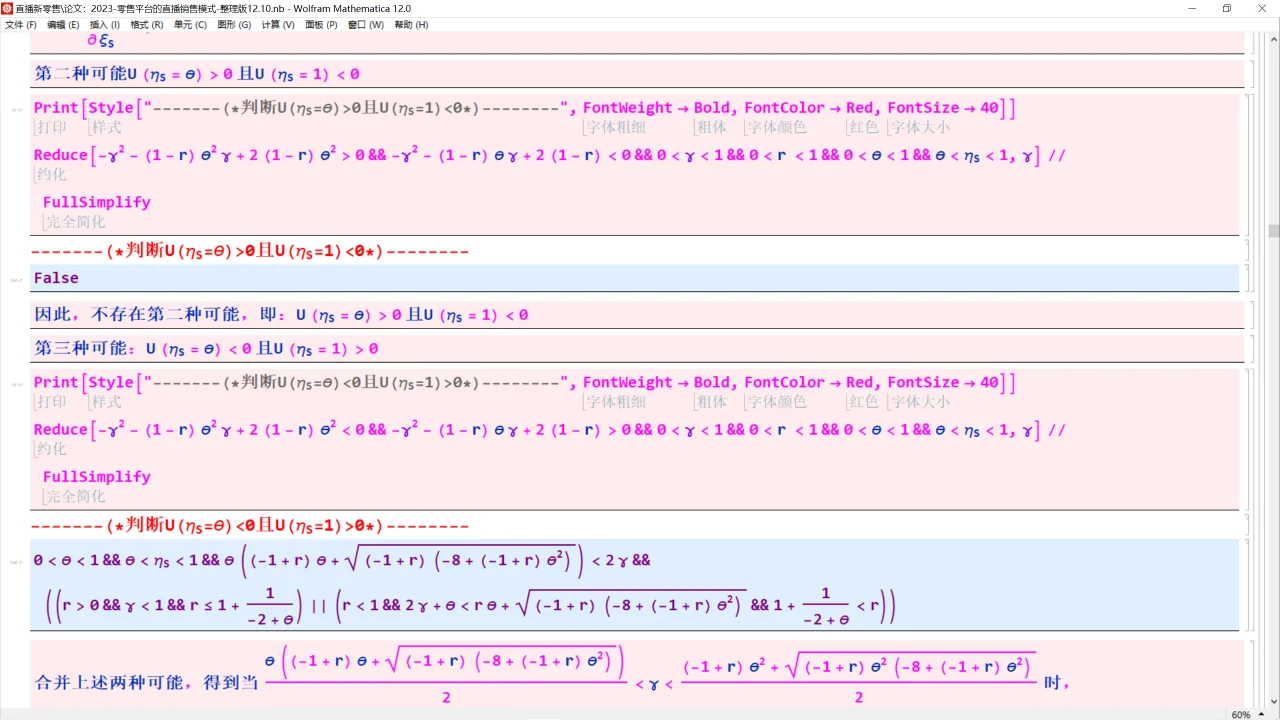Click the vertical scrollbar thumb
Viewport: 1280px width, 720px height.
point(1273,231)
